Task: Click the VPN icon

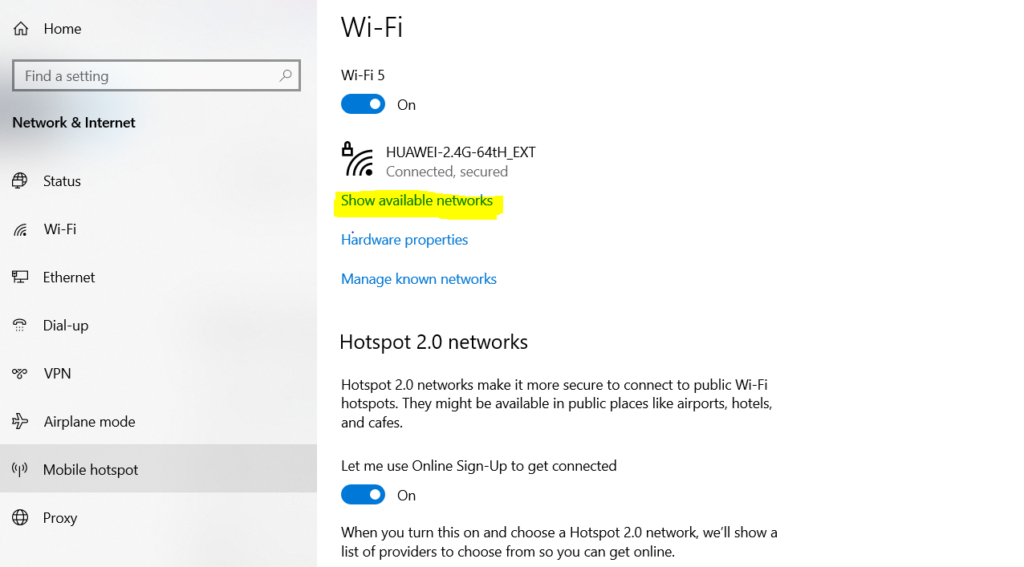Action: (x=20, y=373)
